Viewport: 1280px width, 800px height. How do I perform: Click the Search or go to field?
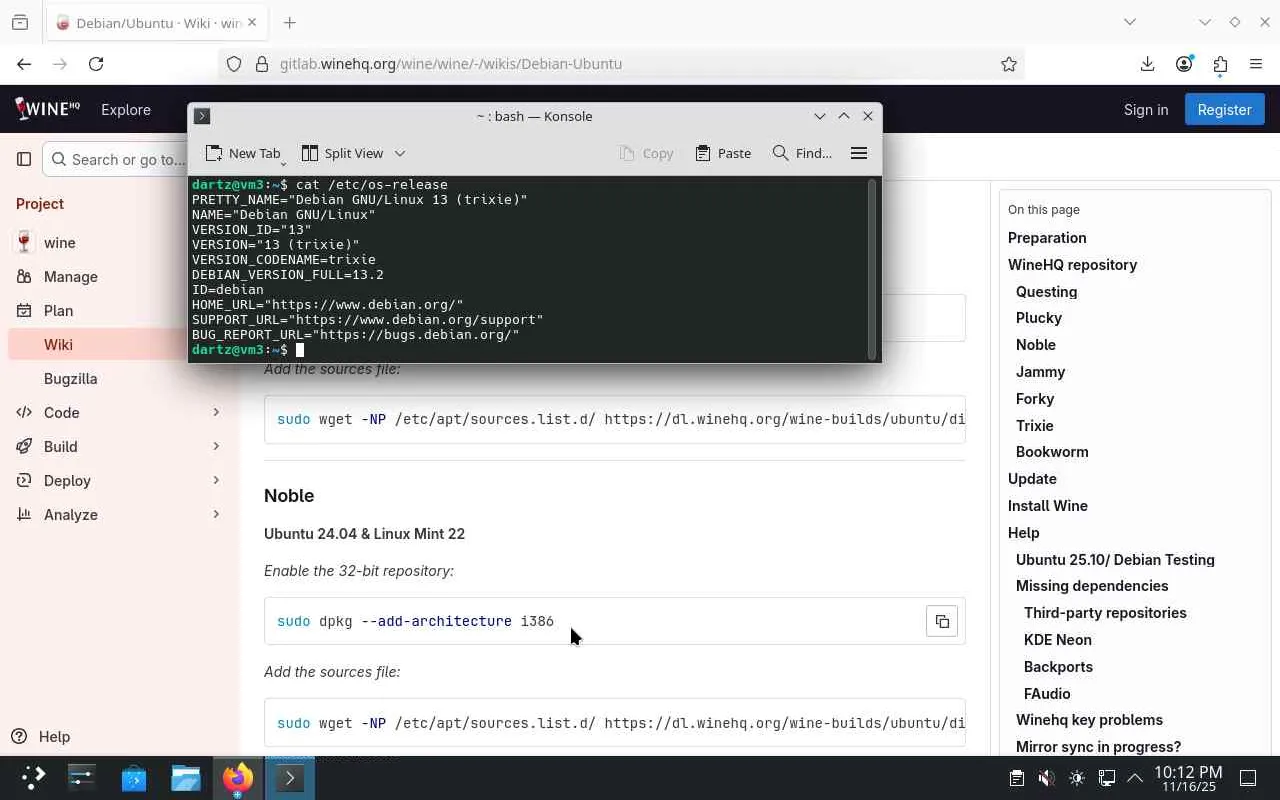pyautogui.click(x=116, y=159)
